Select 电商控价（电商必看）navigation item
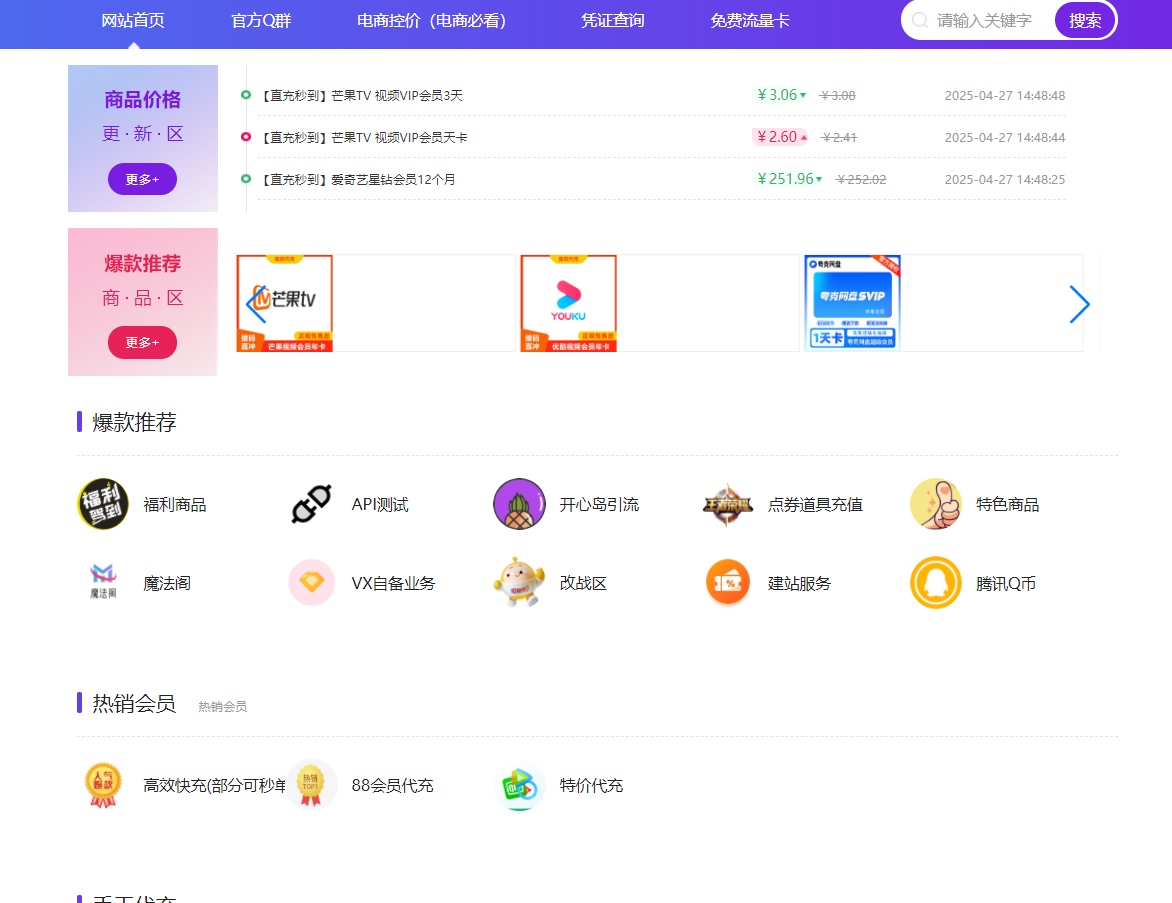 (432, 20)
